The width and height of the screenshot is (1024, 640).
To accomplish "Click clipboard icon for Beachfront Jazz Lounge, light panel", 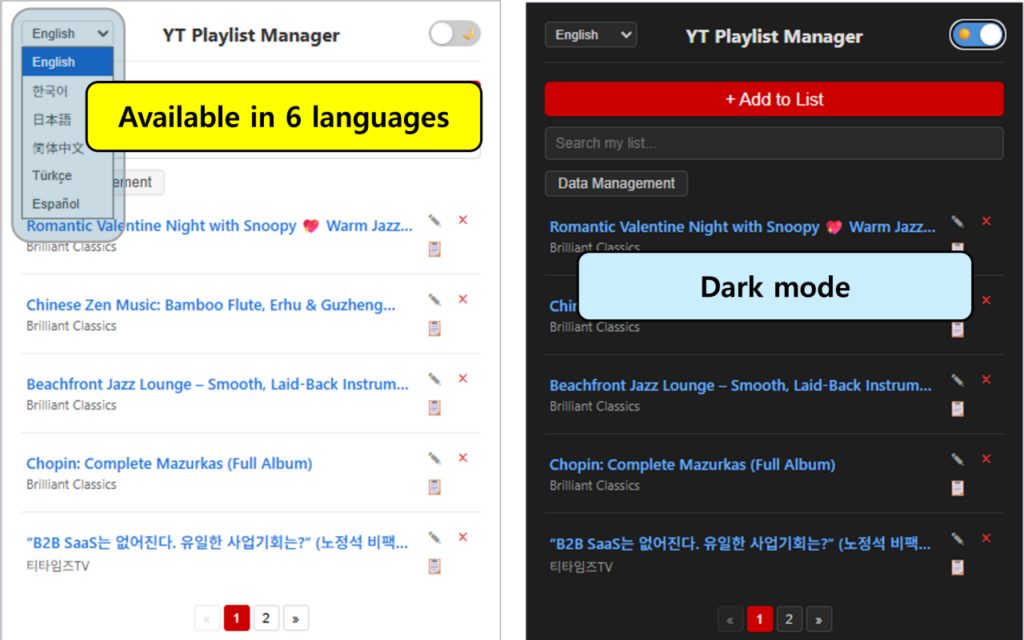I will tap(434, 407).
